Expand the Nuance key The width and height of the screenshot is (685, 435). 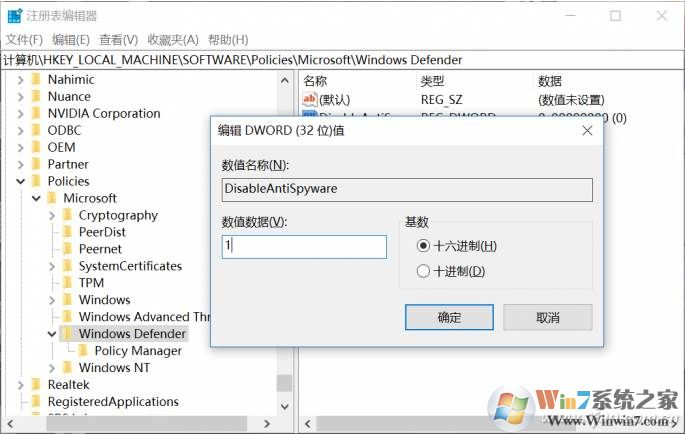coord(20,97)
